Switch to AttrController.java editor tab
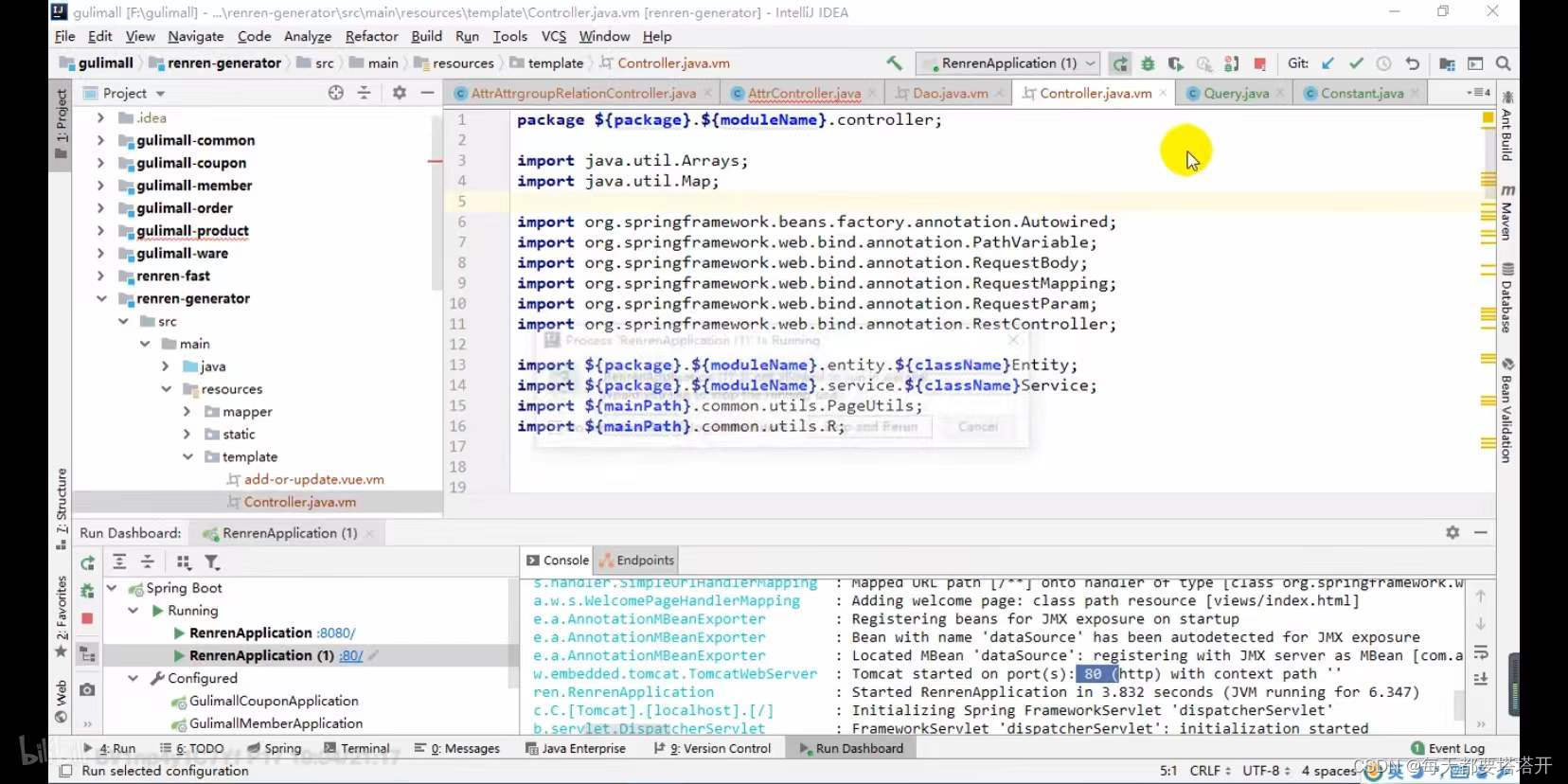Viewport: 1568px width, 784px height. click(x=805, y=93)
